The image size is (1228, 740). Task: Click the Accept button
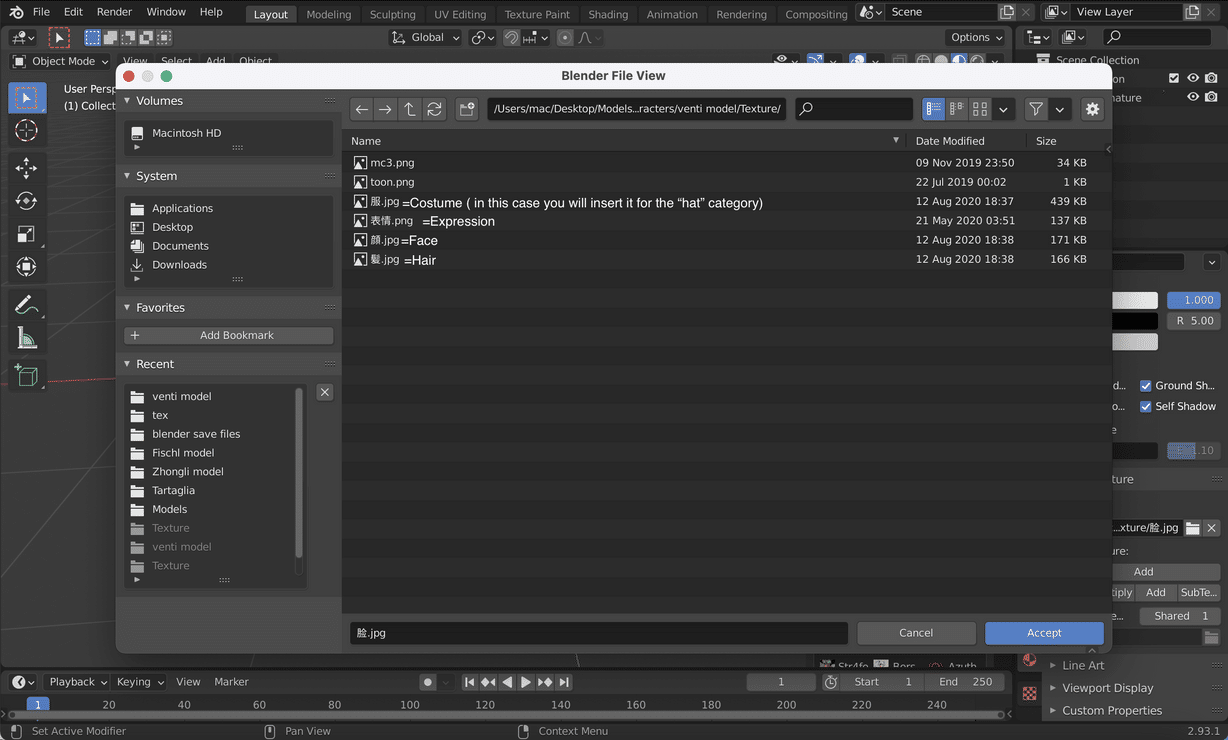(x=1043, y=632)
